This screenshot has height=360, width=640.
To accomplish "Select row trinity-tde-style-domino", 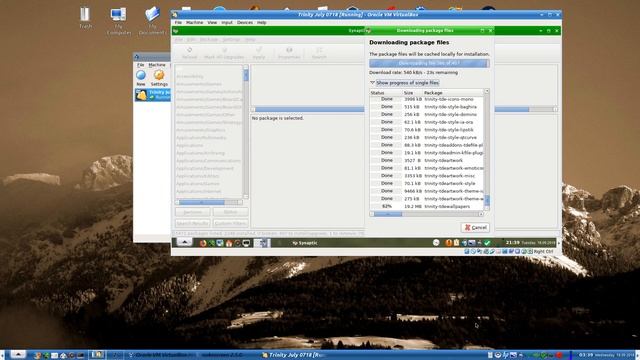I will pos(427,115).
